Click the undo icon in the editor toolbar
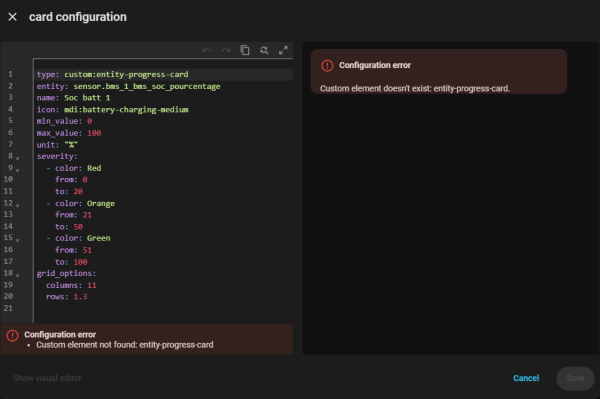600x399 pixels. click(x=207, y=50)
